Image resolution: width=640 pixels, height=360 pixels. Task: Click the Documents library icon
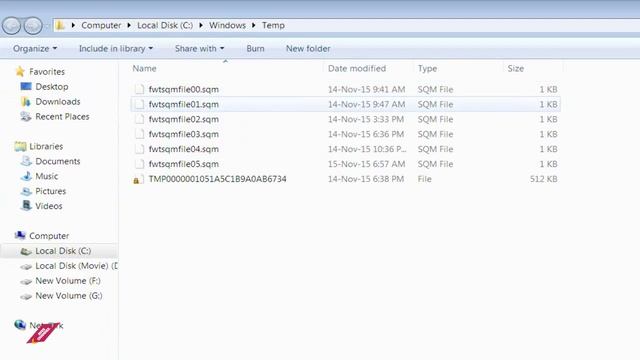(x=26, y=161)
